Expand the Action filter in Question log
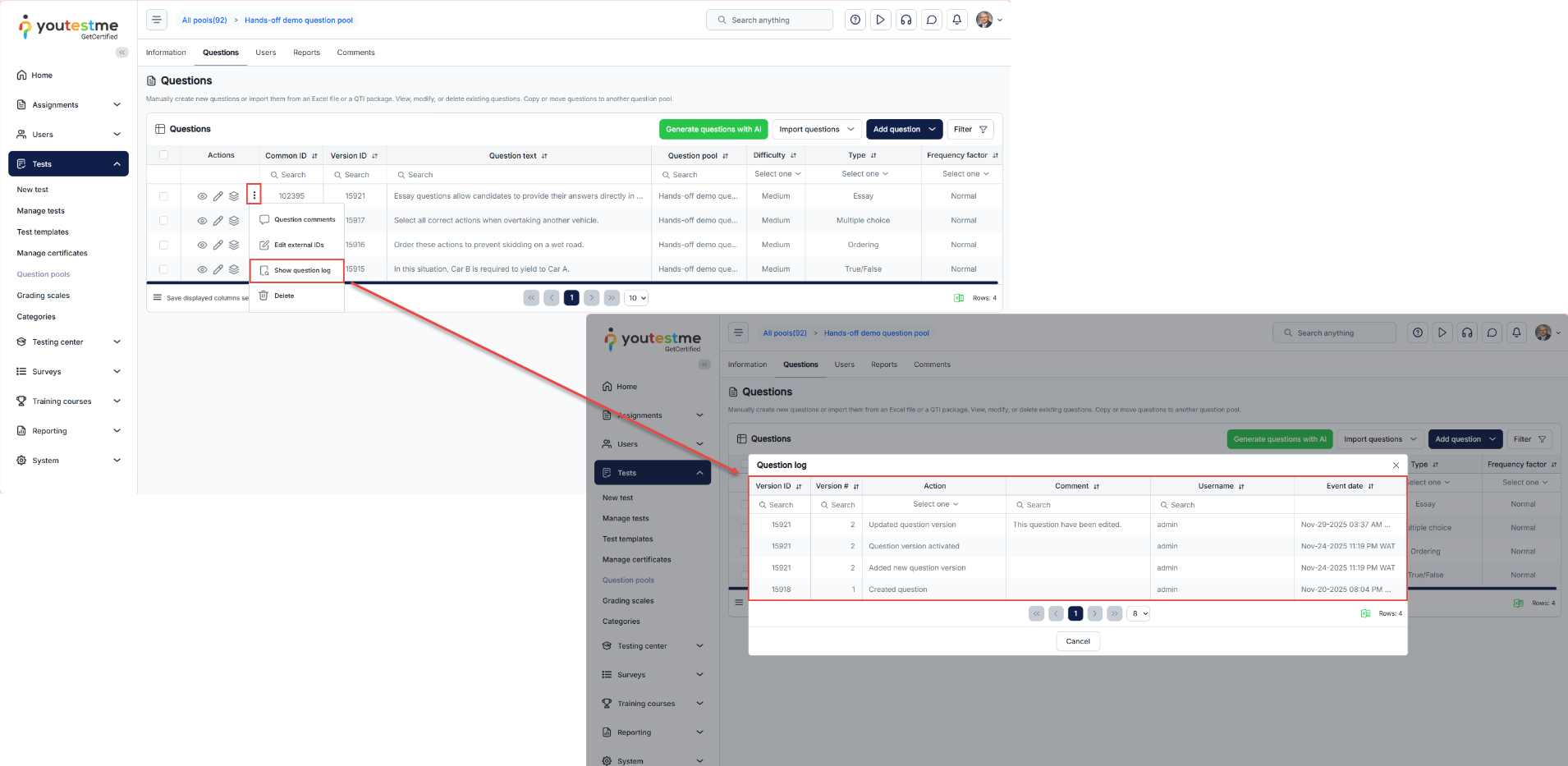 (x=935, y=504)
